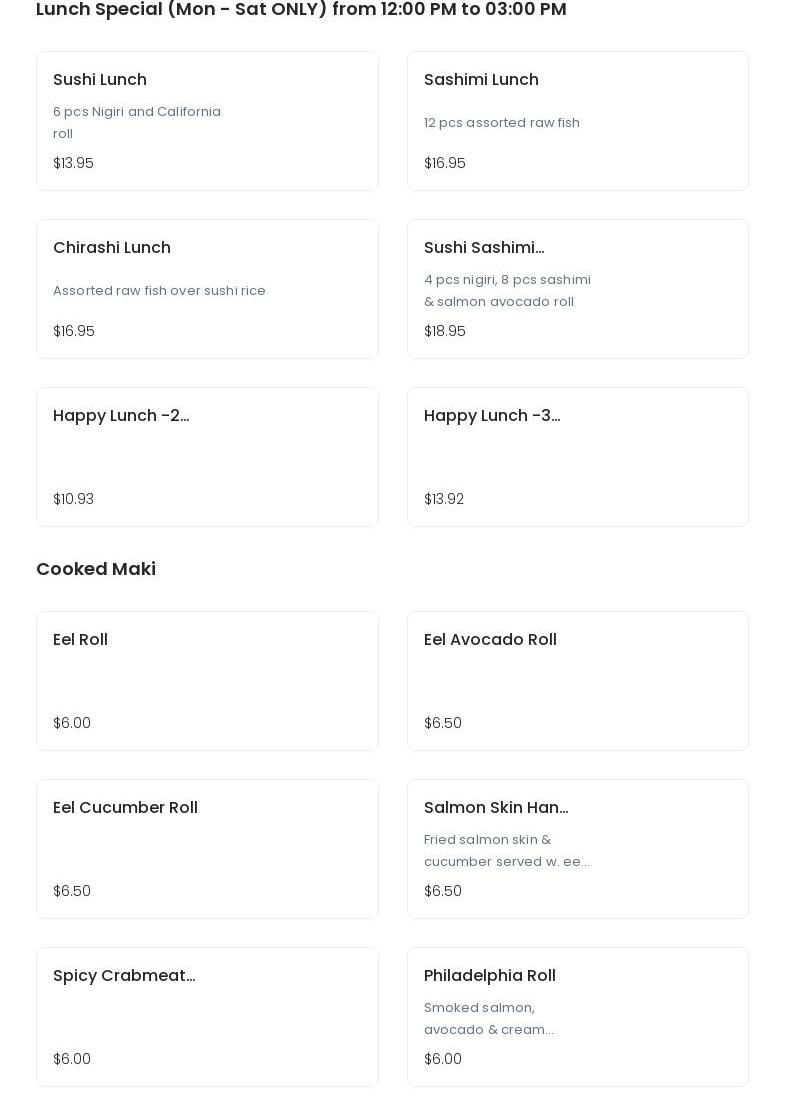
Task: Click the Cooked Maki section heading
Action: click(x=96, y=569)
